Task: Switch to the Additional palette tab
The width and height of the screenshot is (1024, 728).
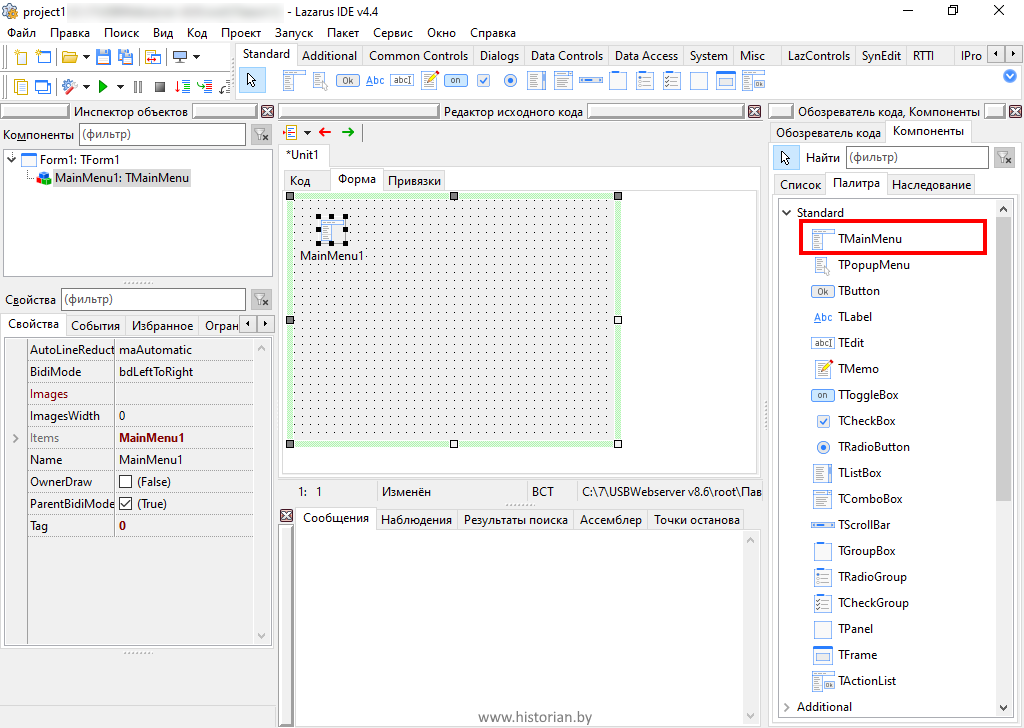Action: point(329,55)
